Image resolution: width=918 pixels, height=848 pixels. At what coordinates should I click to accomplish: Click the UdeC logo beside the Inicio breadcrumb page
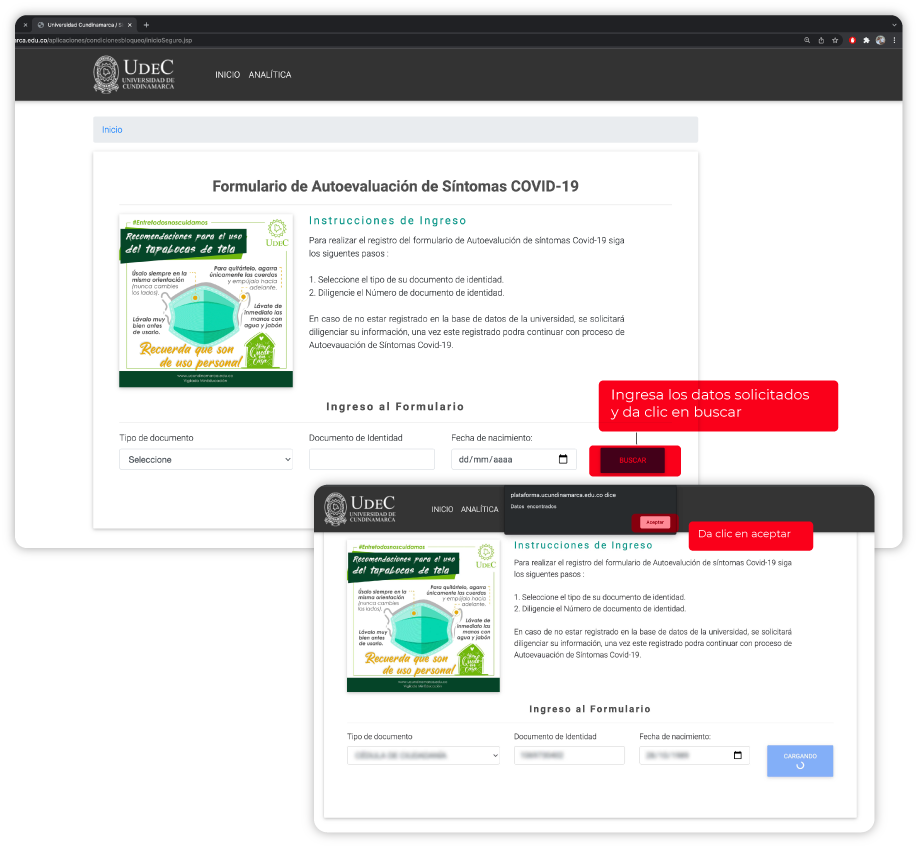click(134, 74)
